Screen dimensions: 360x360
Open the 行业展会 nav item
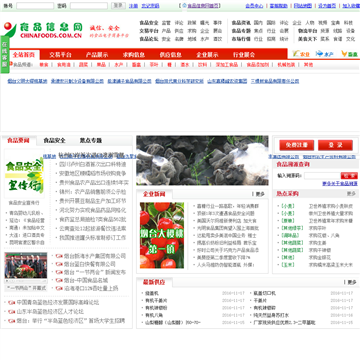click(x=244, y=55)
